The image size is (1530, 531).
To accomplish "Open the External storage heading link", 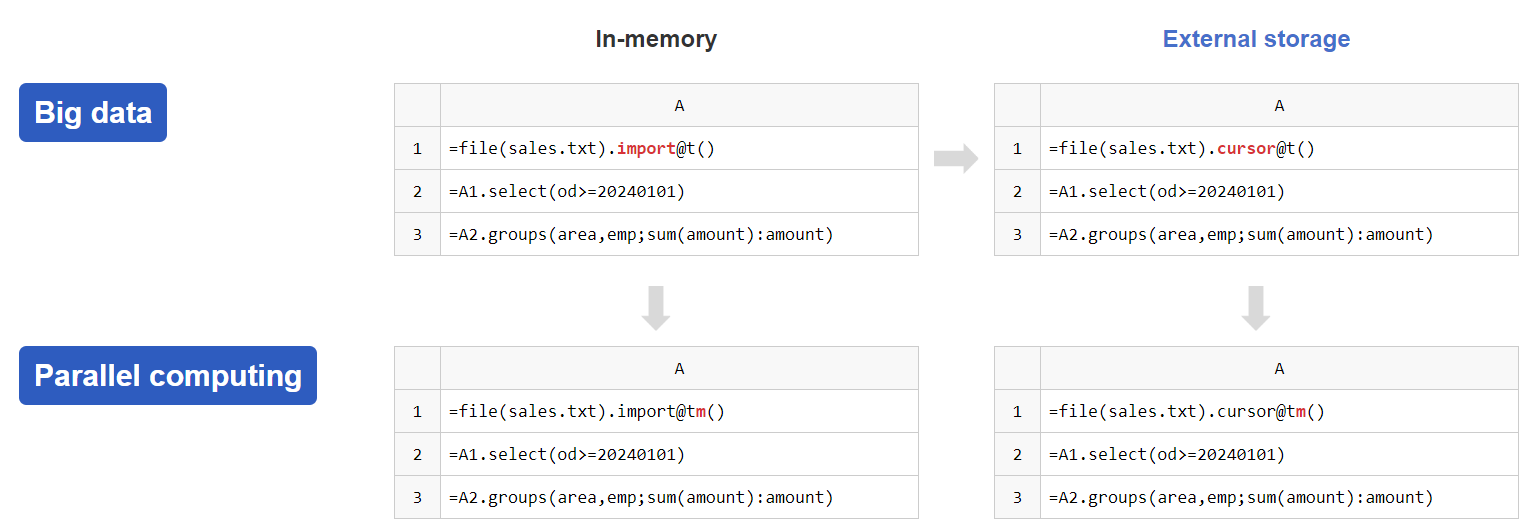I will tap(1256, 39).
